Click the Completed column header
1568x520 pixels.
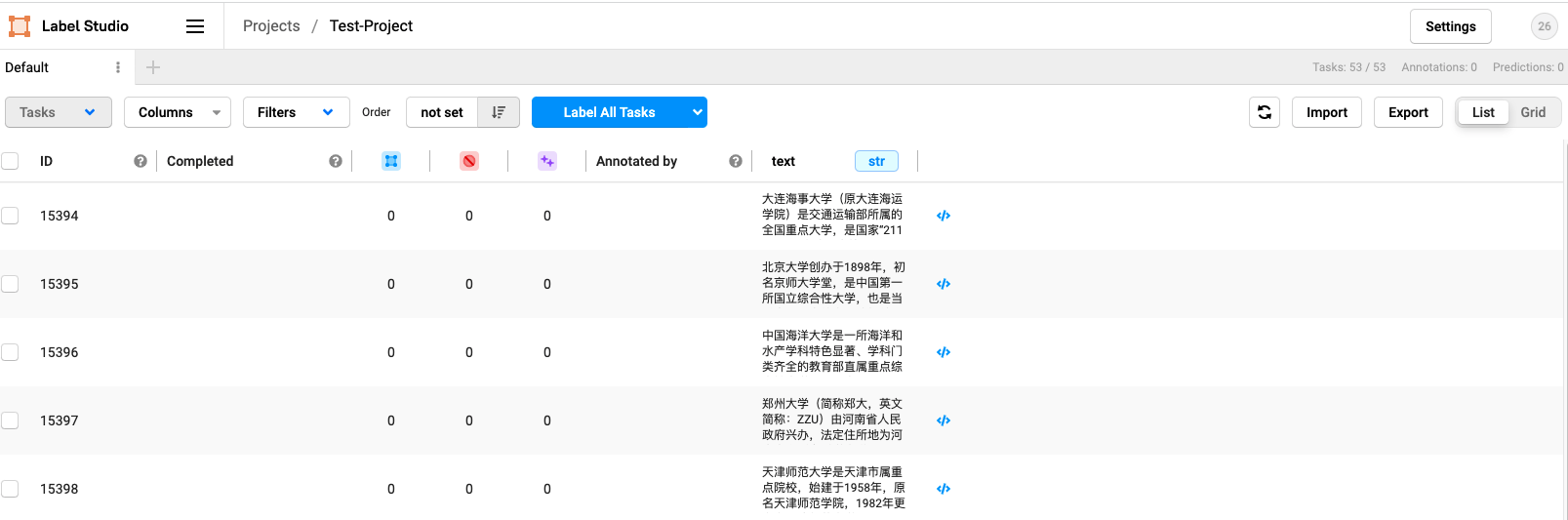pyautogui.click(x=200, y=161)
